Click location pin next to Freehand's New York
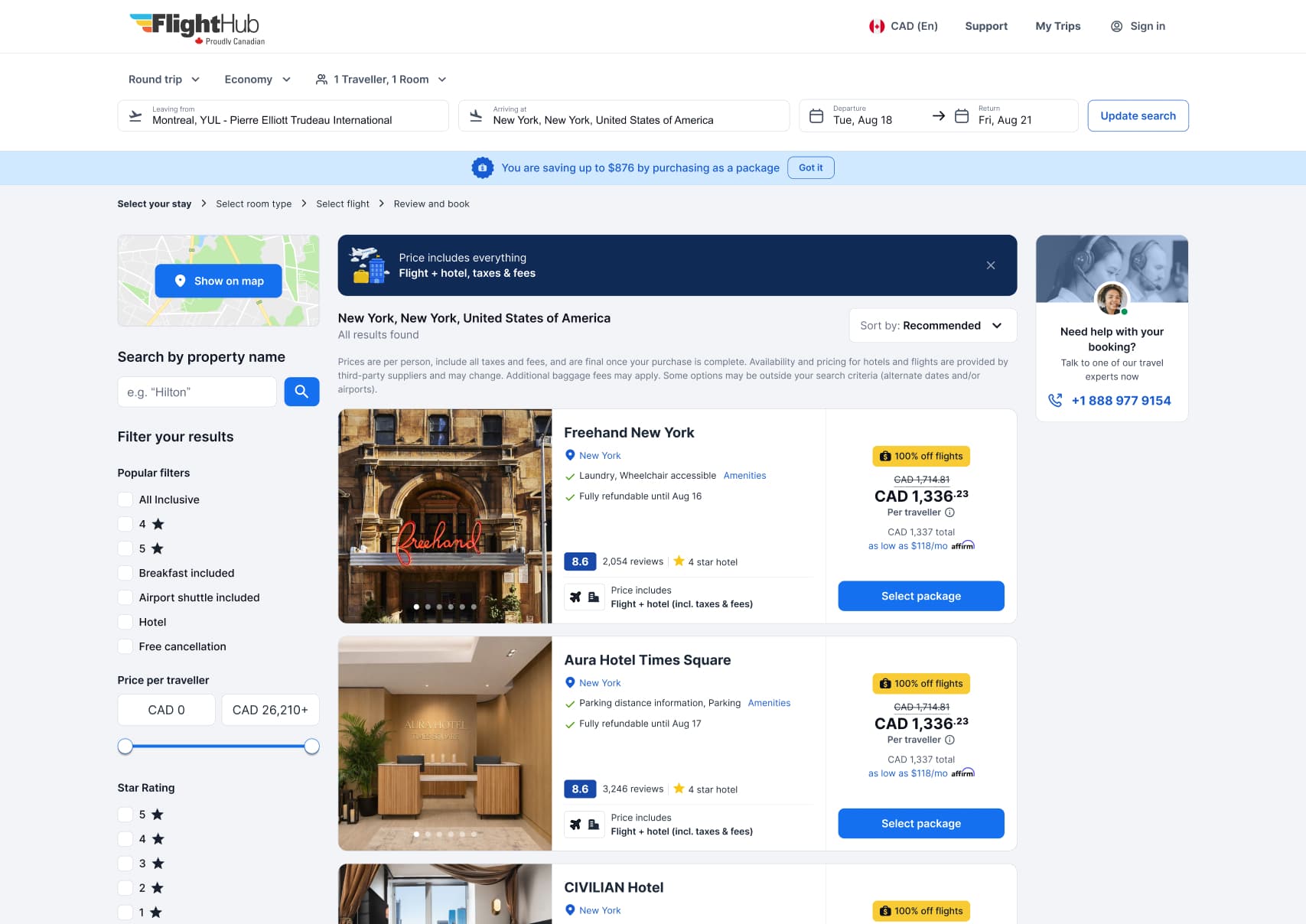The width and height of the screenshot is (1306, 924). pyautogui.click(x=569, y=455)
